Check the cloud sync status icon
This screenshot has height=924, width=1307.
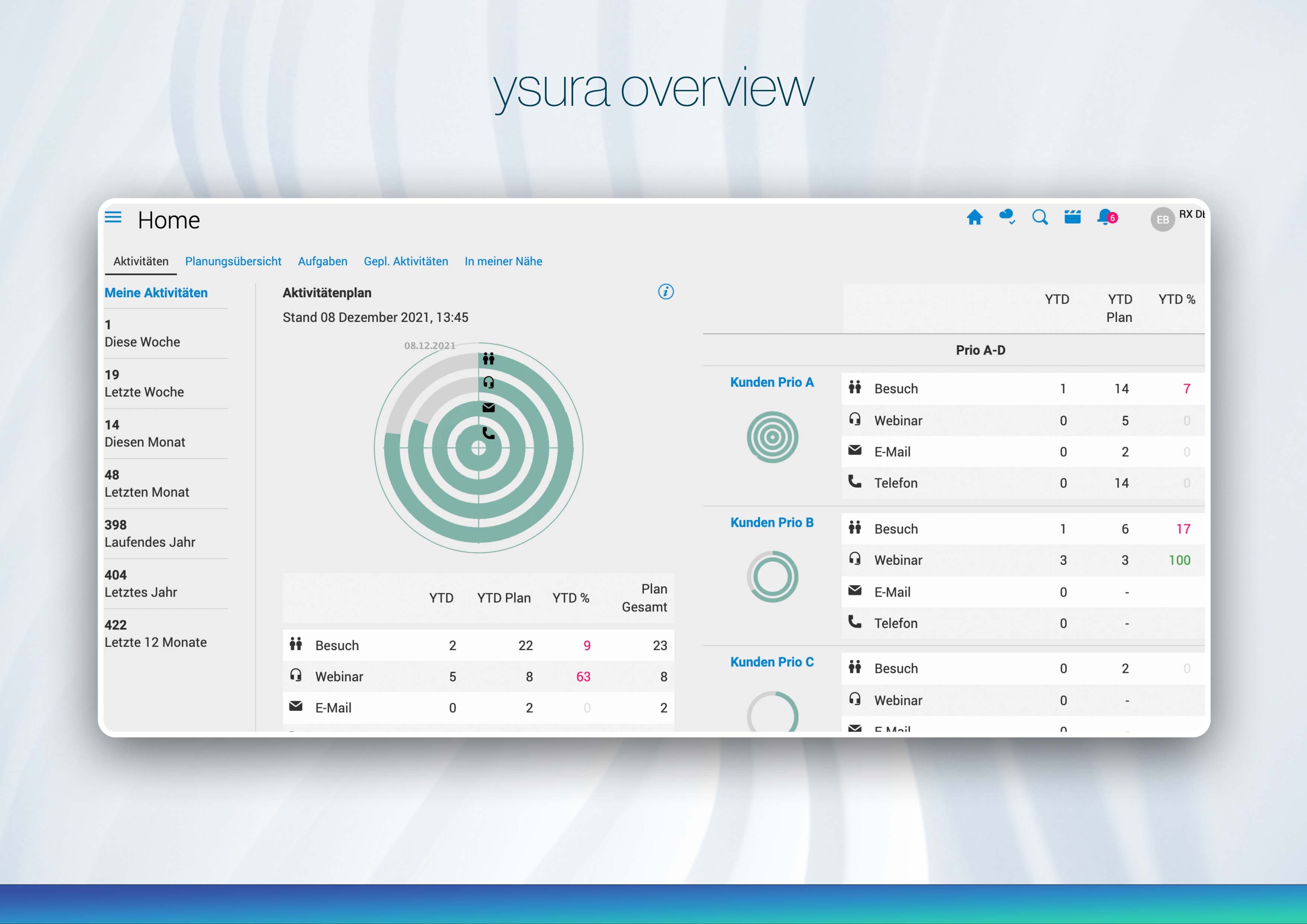pyautogui.click(x=1007, y=218)
